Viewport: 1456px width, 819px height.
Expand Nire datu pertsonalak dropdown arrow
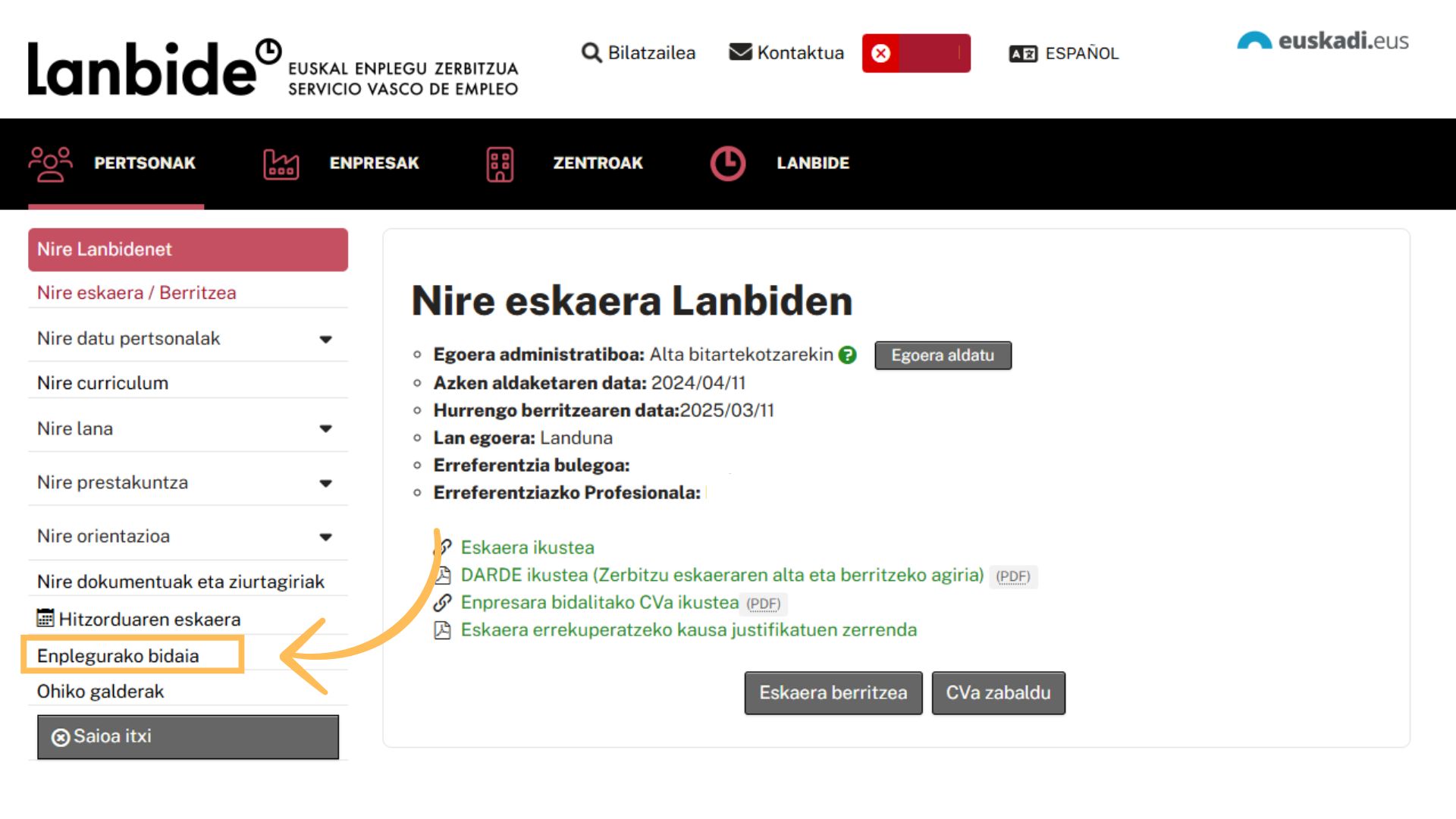tap(326, 339)
